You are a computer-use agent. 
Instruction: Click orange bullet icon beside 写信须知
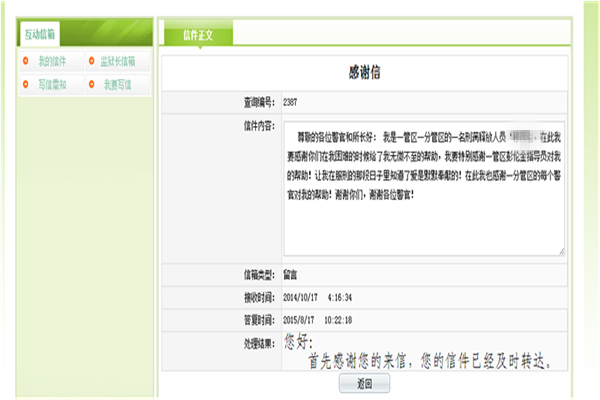click(x=26, y=84)
